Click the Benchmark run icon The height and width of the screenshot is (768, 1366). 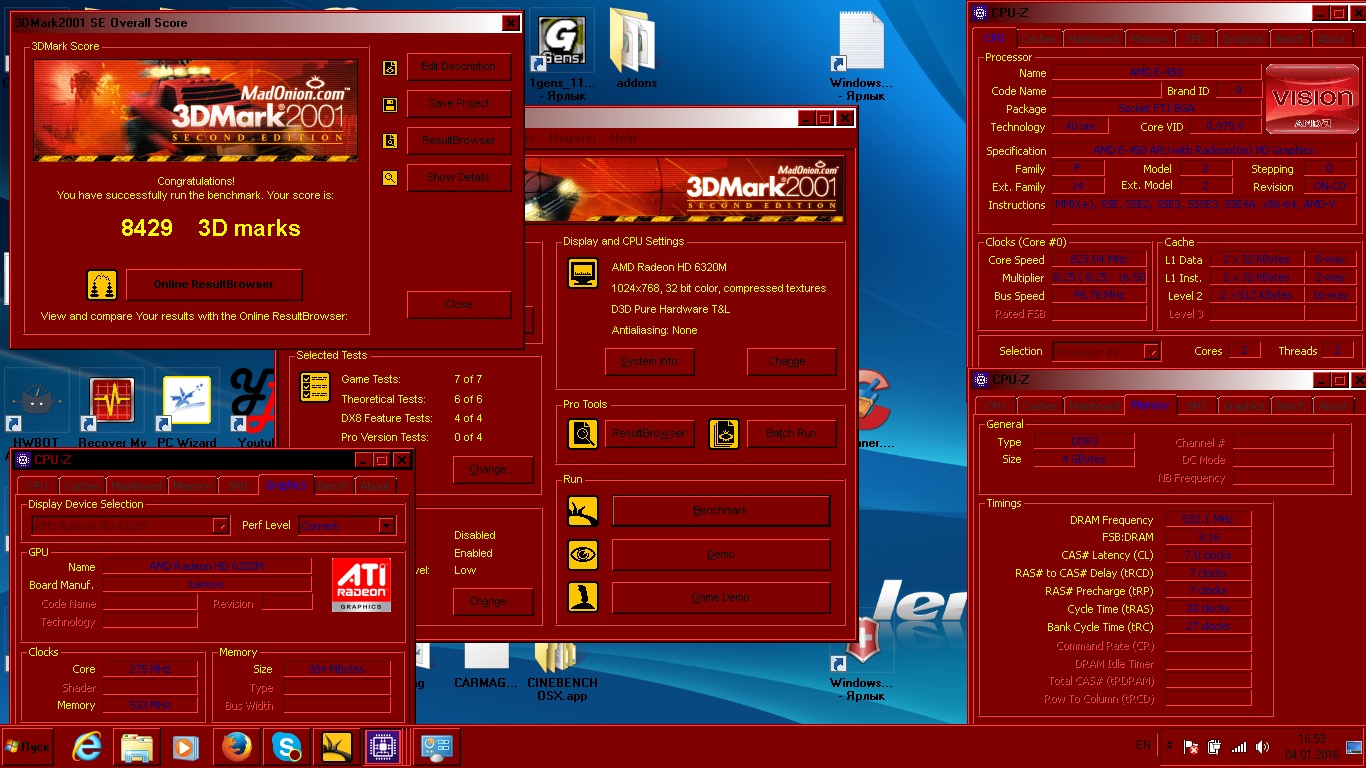pyautogui.click(x=583, y=511)
